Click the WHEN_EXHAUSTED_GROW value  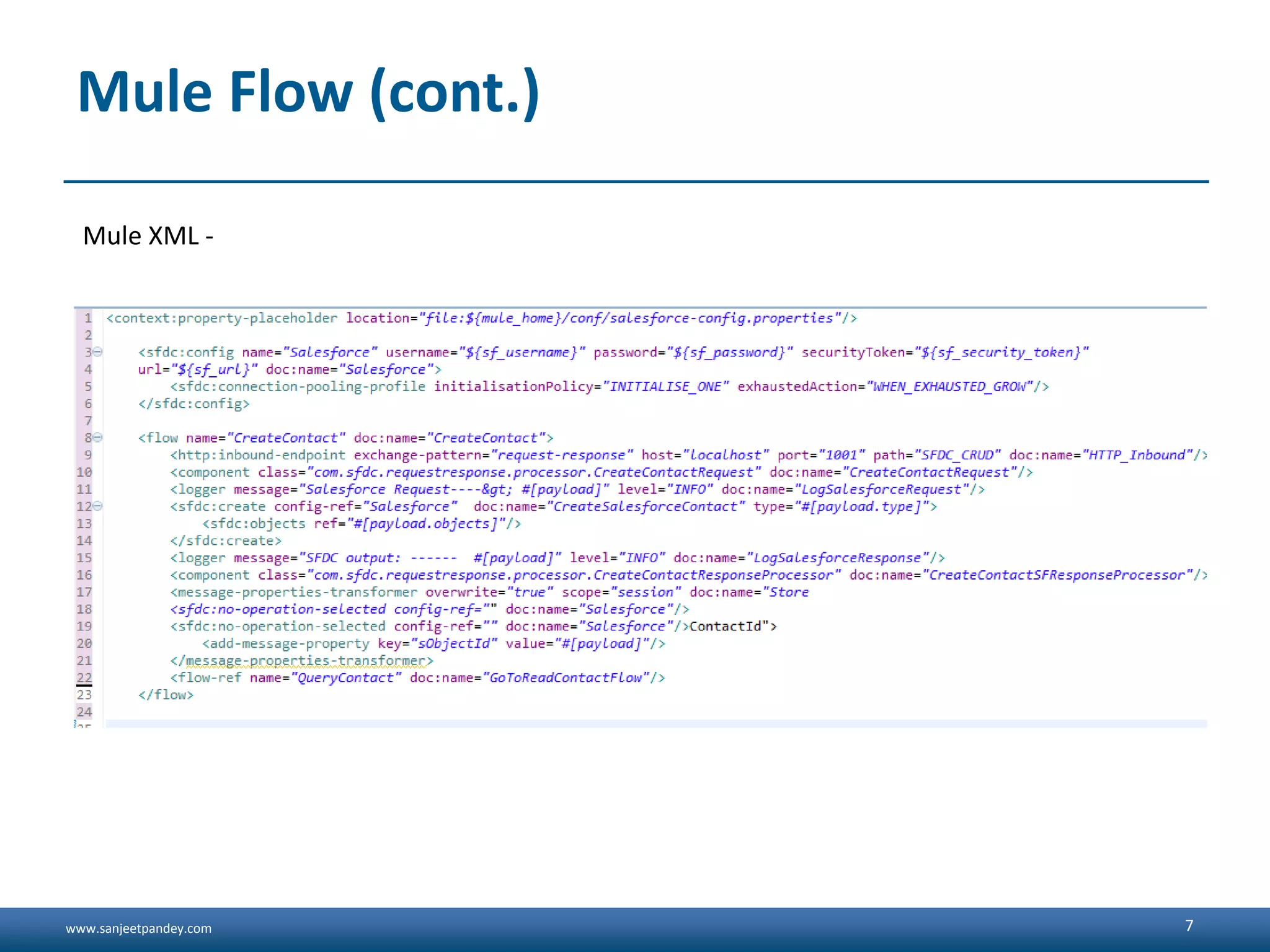pos(949,387)
